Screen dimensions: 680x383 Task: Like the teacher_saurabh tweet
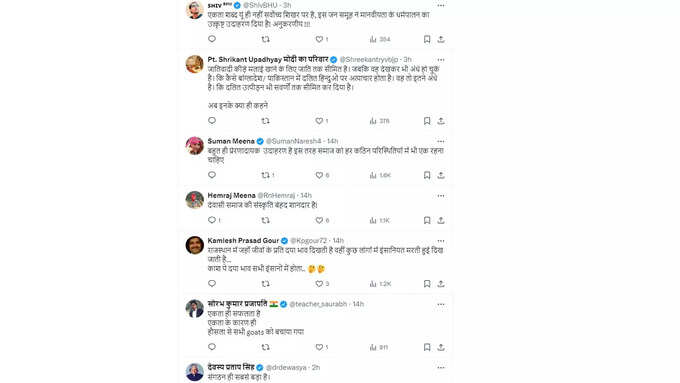coord(320,347)
